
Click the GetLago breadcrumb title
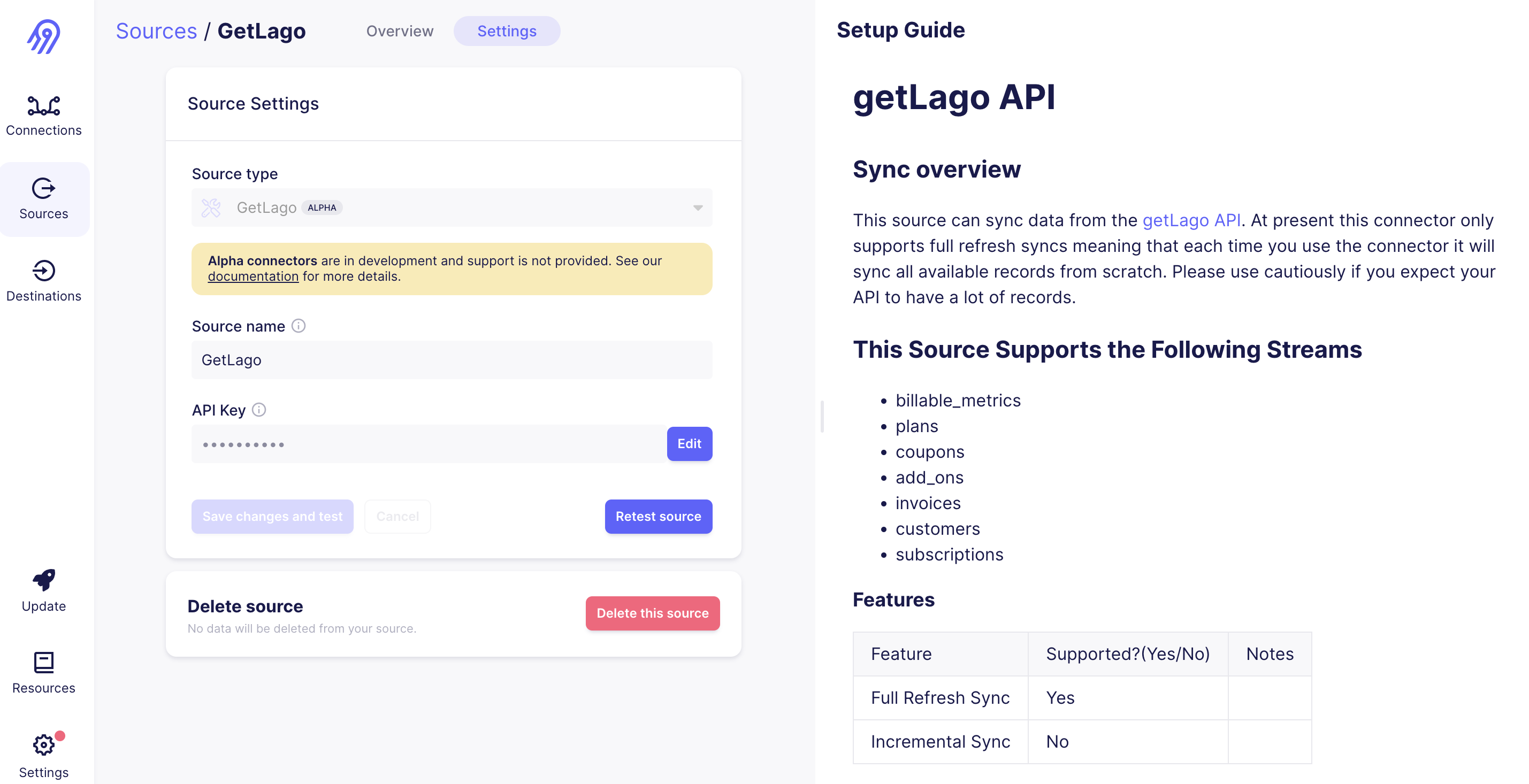click(261, 31)
